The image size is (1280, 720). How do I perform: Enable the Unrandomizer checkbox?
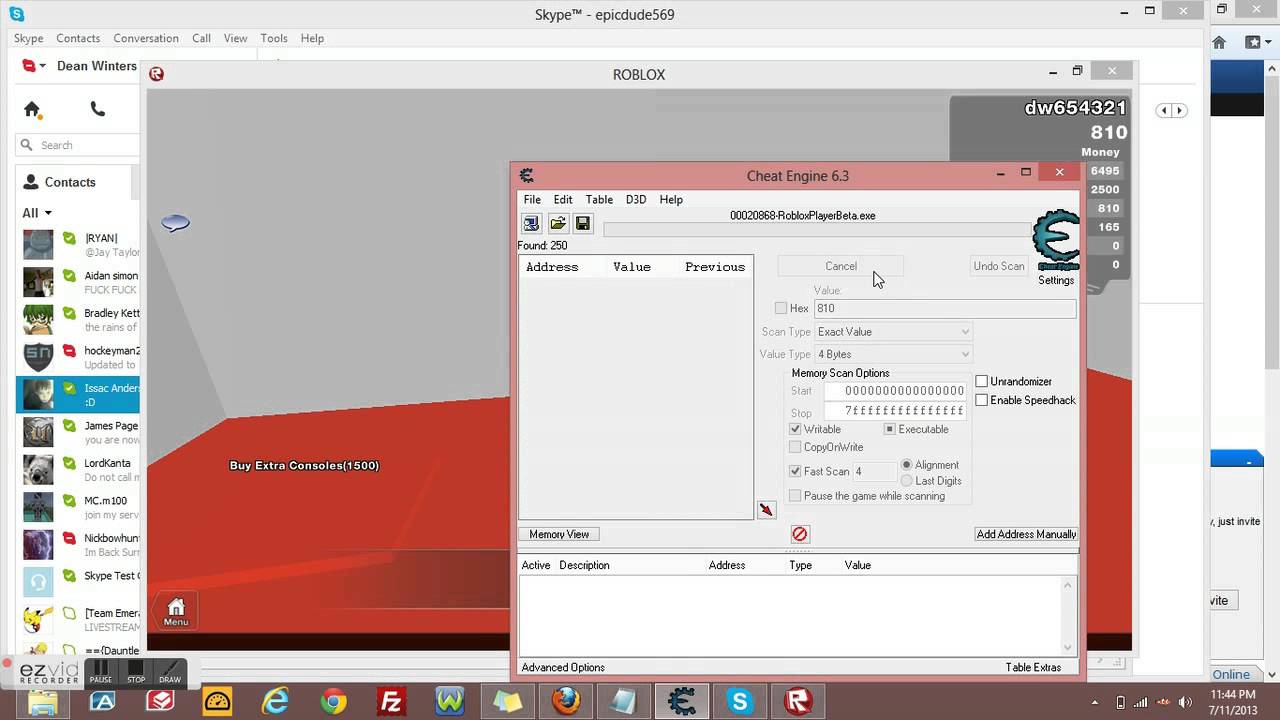click(982, 382)
